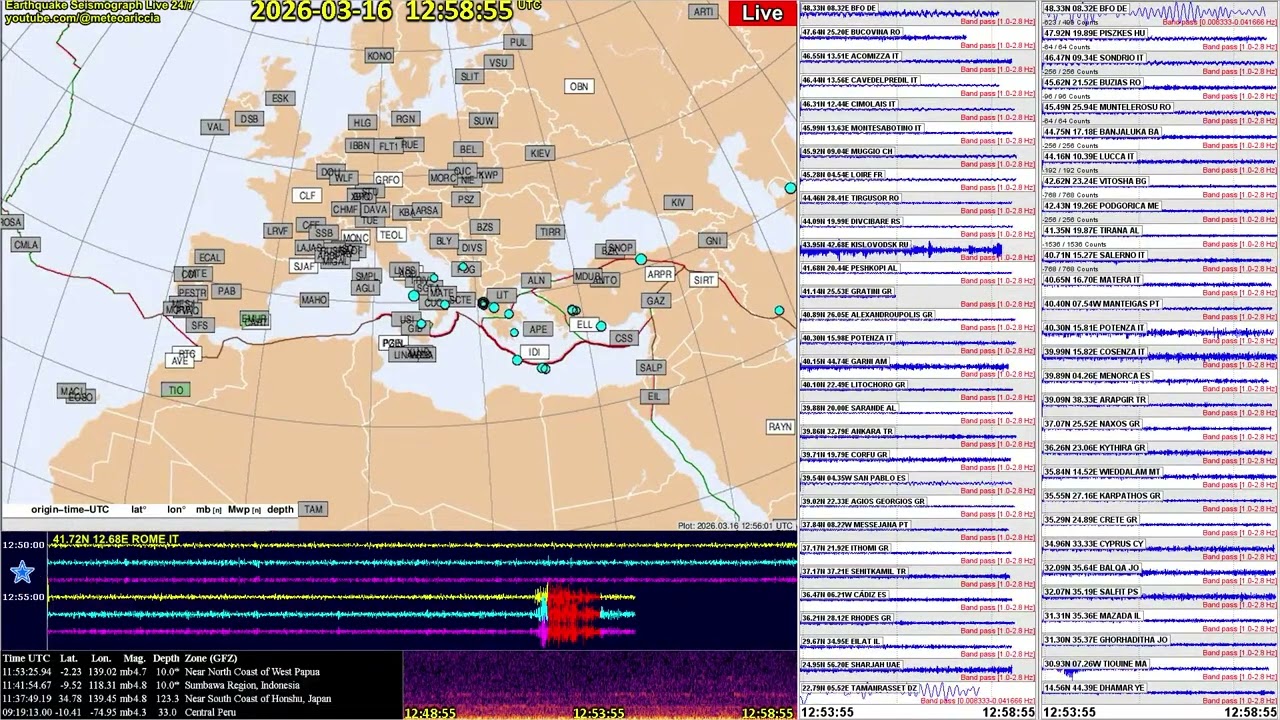The image size is (1280, 720).
Task: Select the TEOL station label
Action: (391, 235)
